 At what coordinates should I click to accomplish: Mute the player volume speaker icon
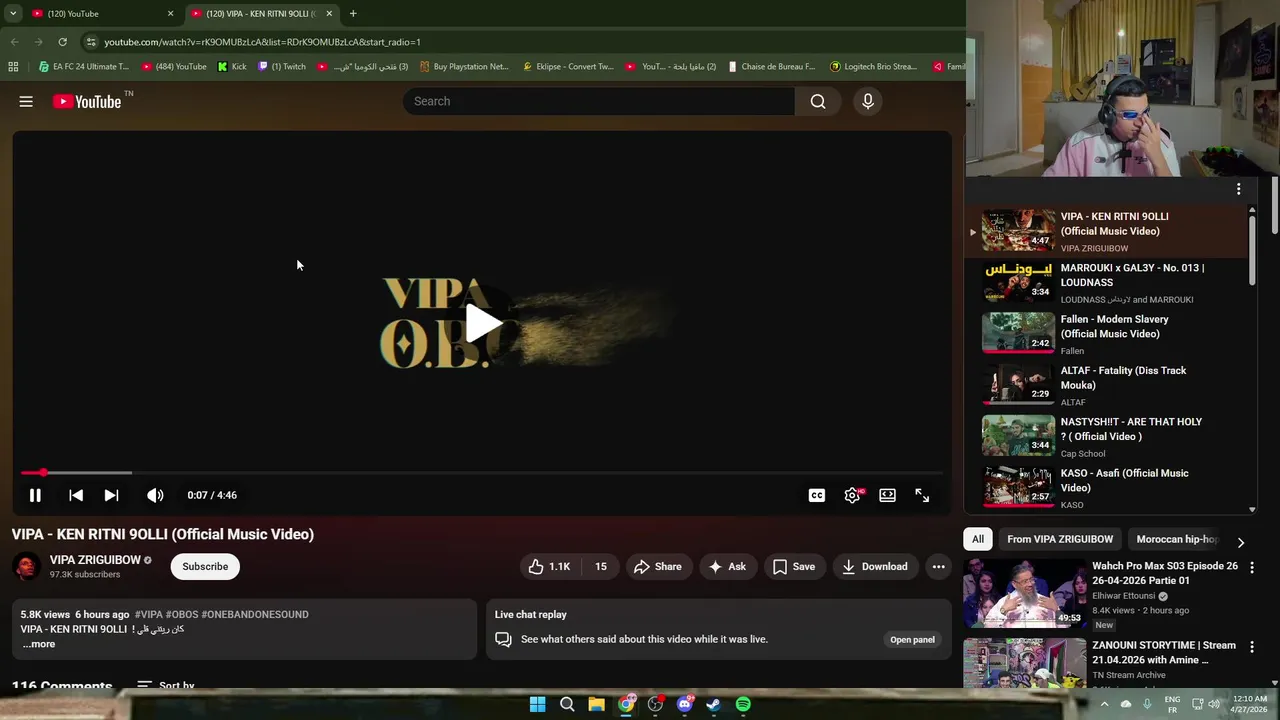pos(155,495)
